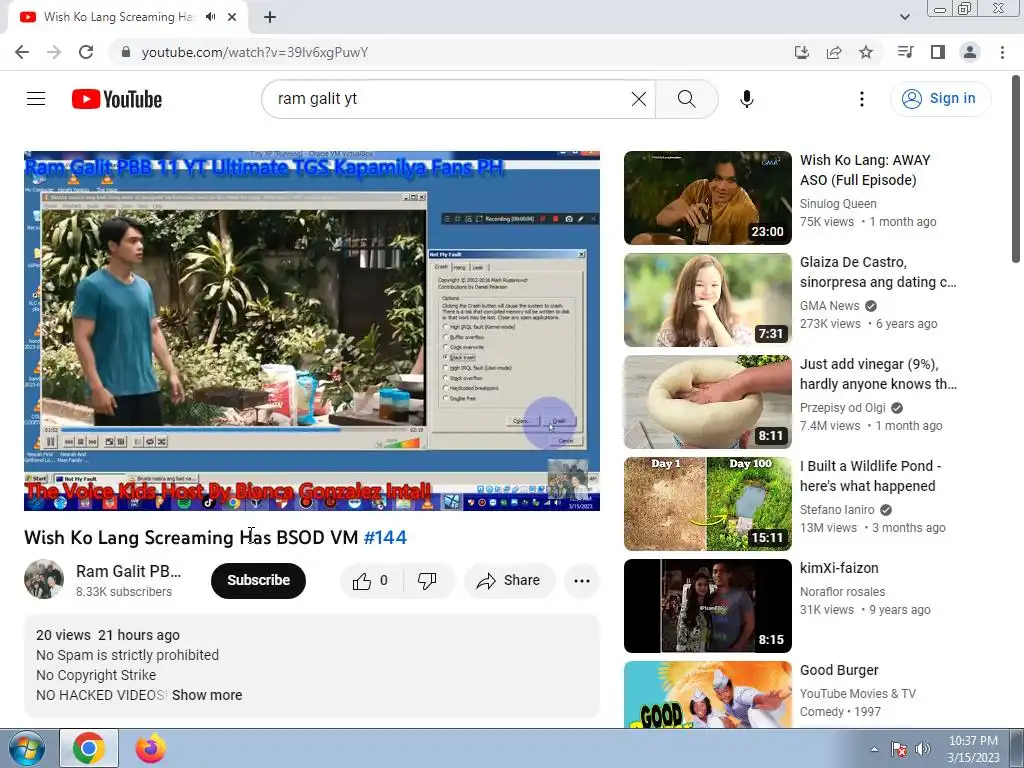This screenshot has width=1024, height=768.
Task: Expand description with Show more
Action: point(207,696)
